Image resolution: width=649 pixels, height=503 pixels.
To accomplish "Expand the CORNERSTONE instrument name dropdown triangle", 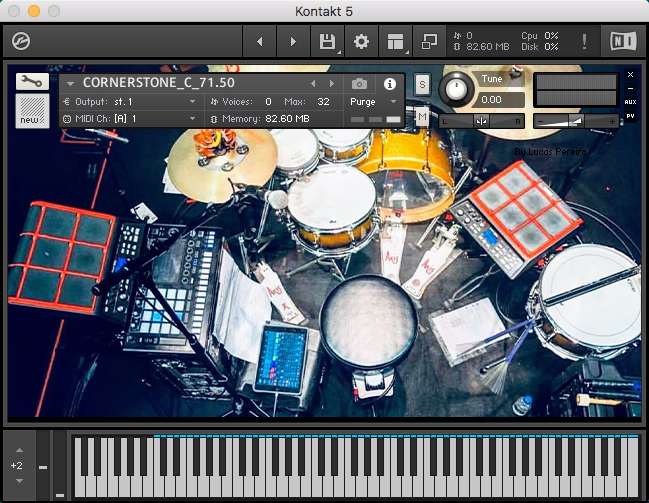I will coord(70,84).
